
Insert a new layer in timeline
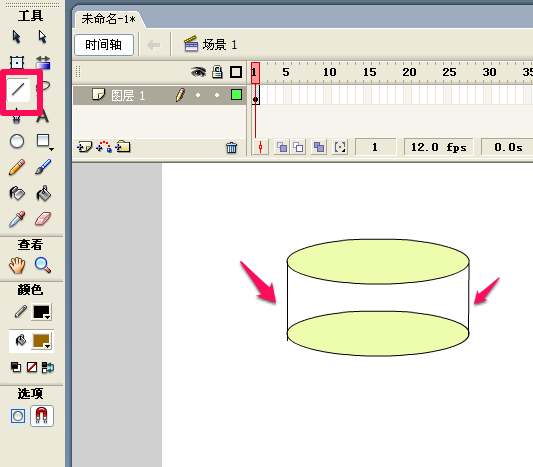point(84,147)
